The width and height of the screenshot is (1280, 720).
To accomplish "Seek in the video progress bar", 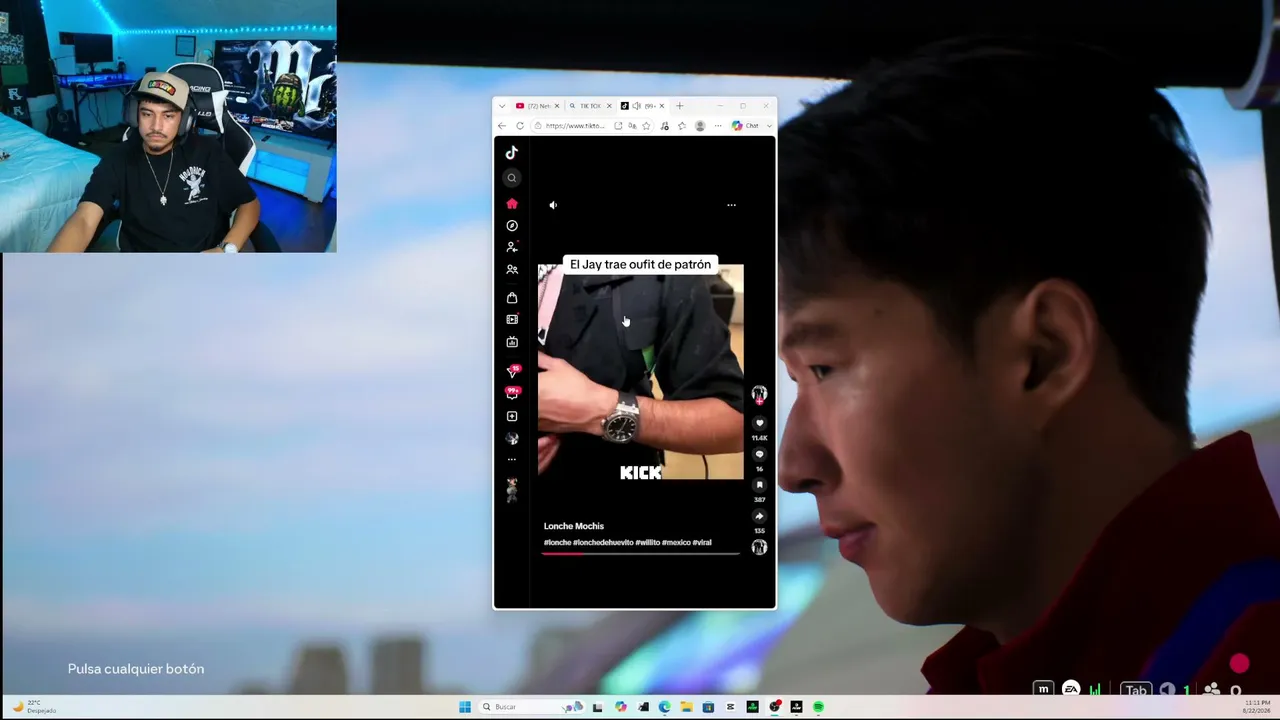I will [x=641, y=553].
